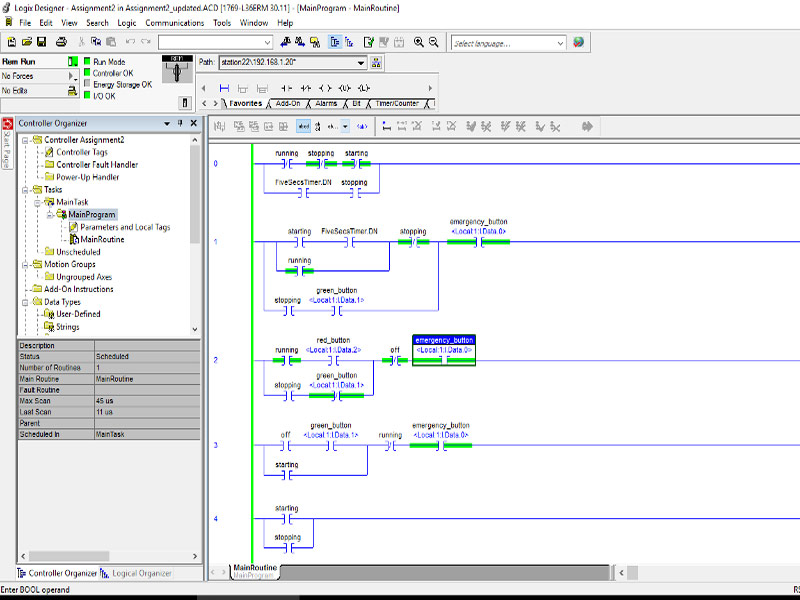Click the Zoom Out magnifier

(x=434, y=42)
